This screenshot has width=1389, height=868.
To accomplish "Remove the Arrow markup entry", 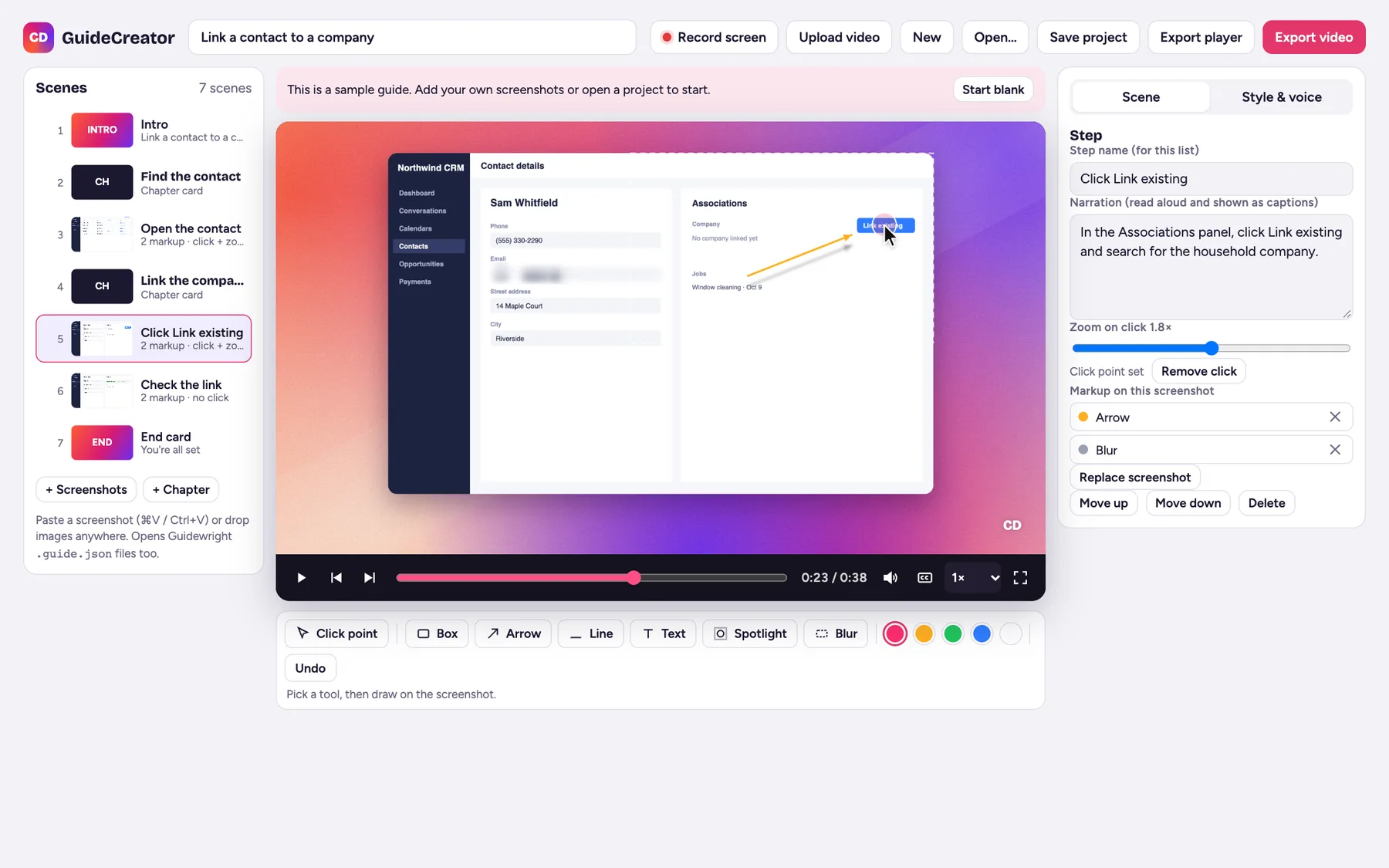I will point(1335,417).
